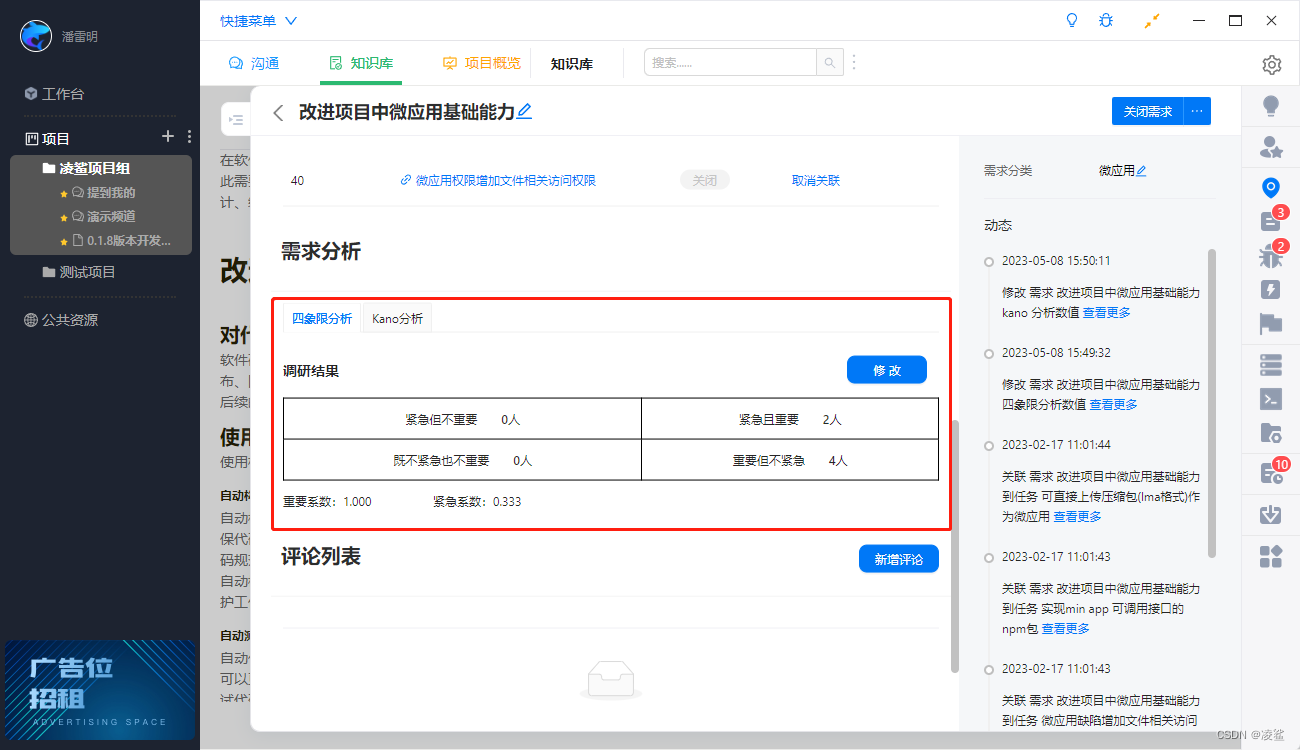This screenshot has width=1300, height=750.
Task: Click the folder settings icon in sidebar
Action: pyautogui.click(x=1271, y=433)
